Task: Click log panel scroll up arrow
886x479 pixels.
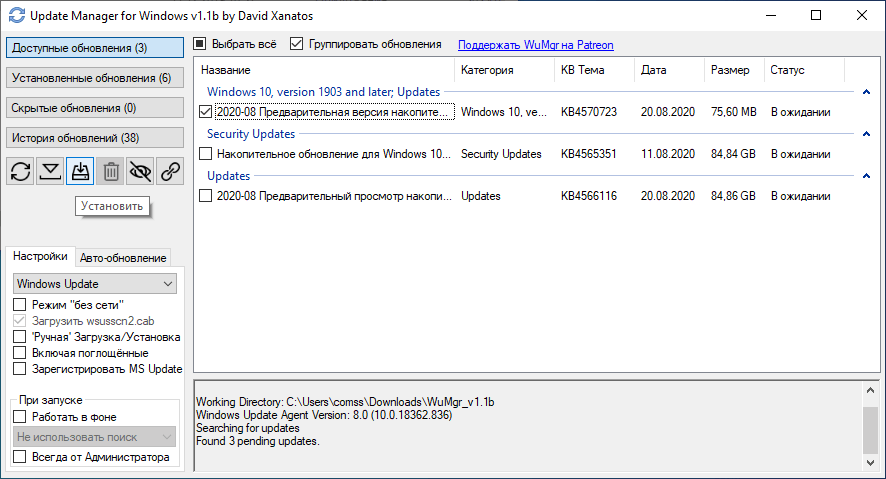Action: tap(870, 390)
